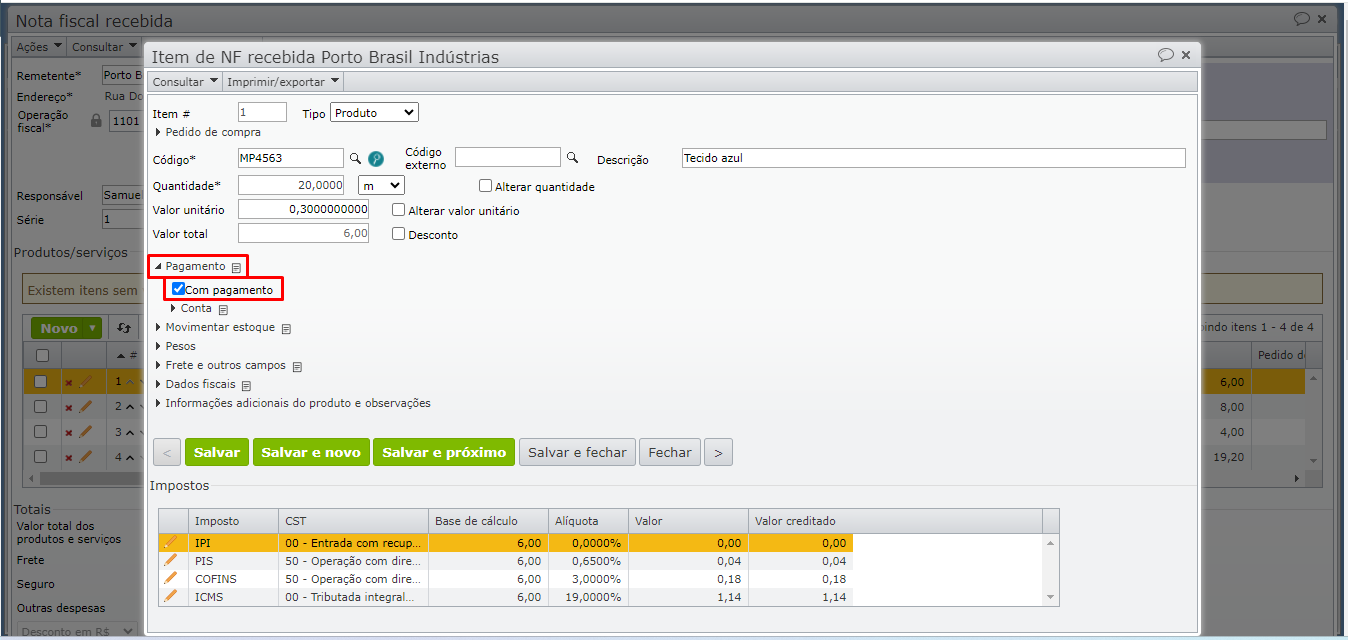Enable the Alterar quantidade checkbox
This screenshot has width=1348, height=640.
click(x=486, y=186)
